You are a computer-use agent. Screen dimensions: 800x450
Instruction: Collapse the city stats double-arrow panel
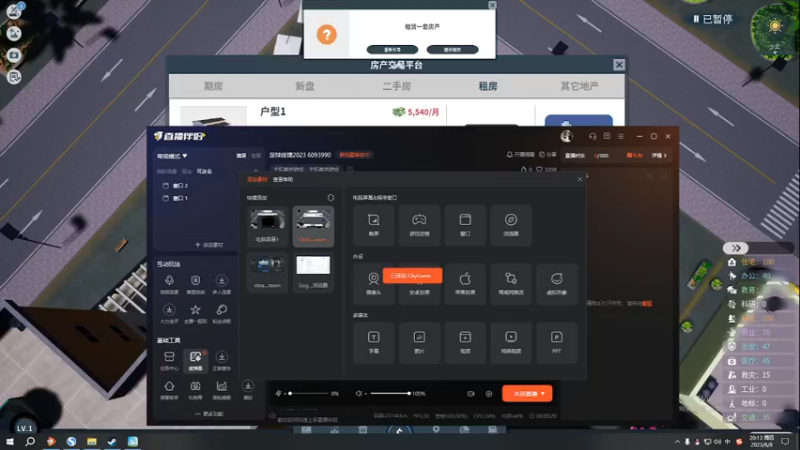(x=736, y=248)
